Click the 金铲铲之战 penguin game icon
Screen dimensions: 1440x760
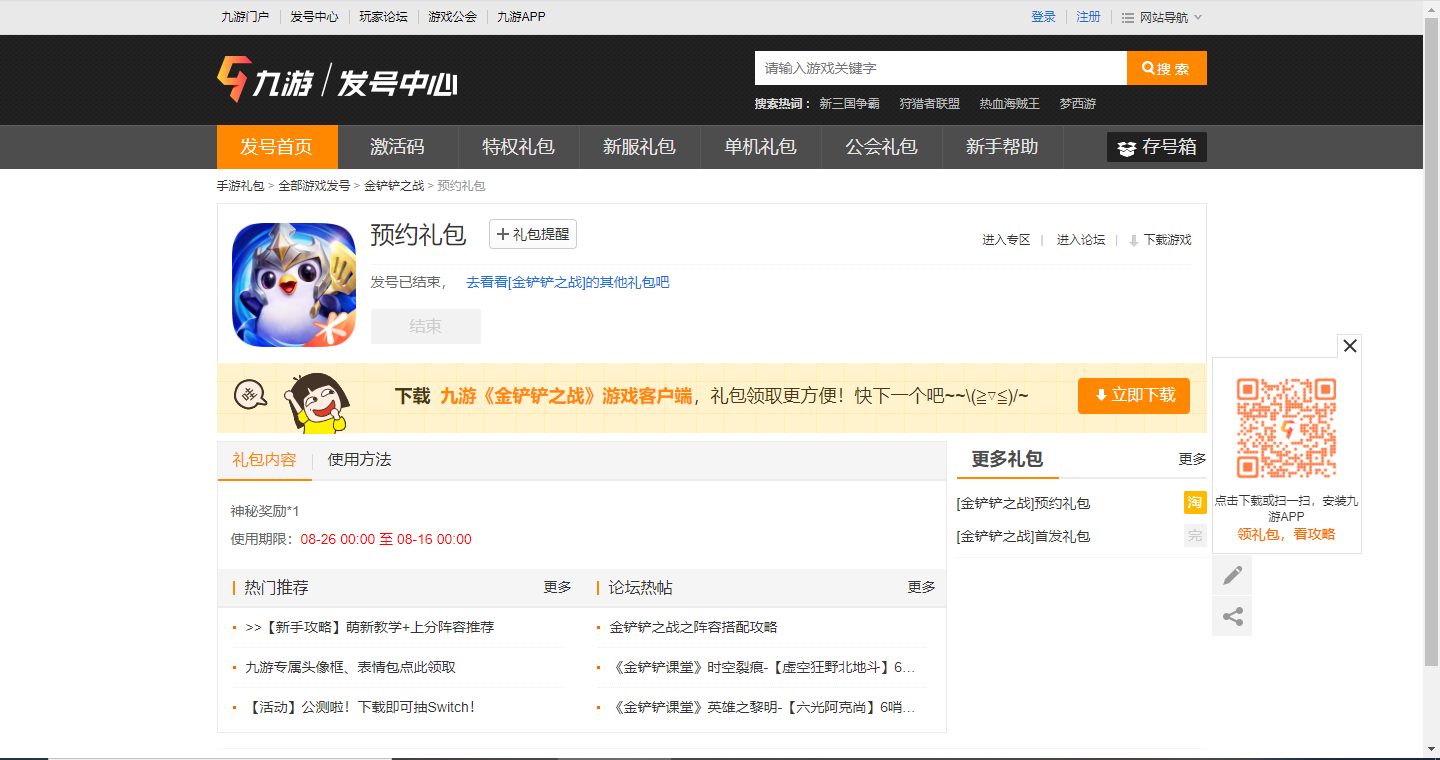coord(294,285)
